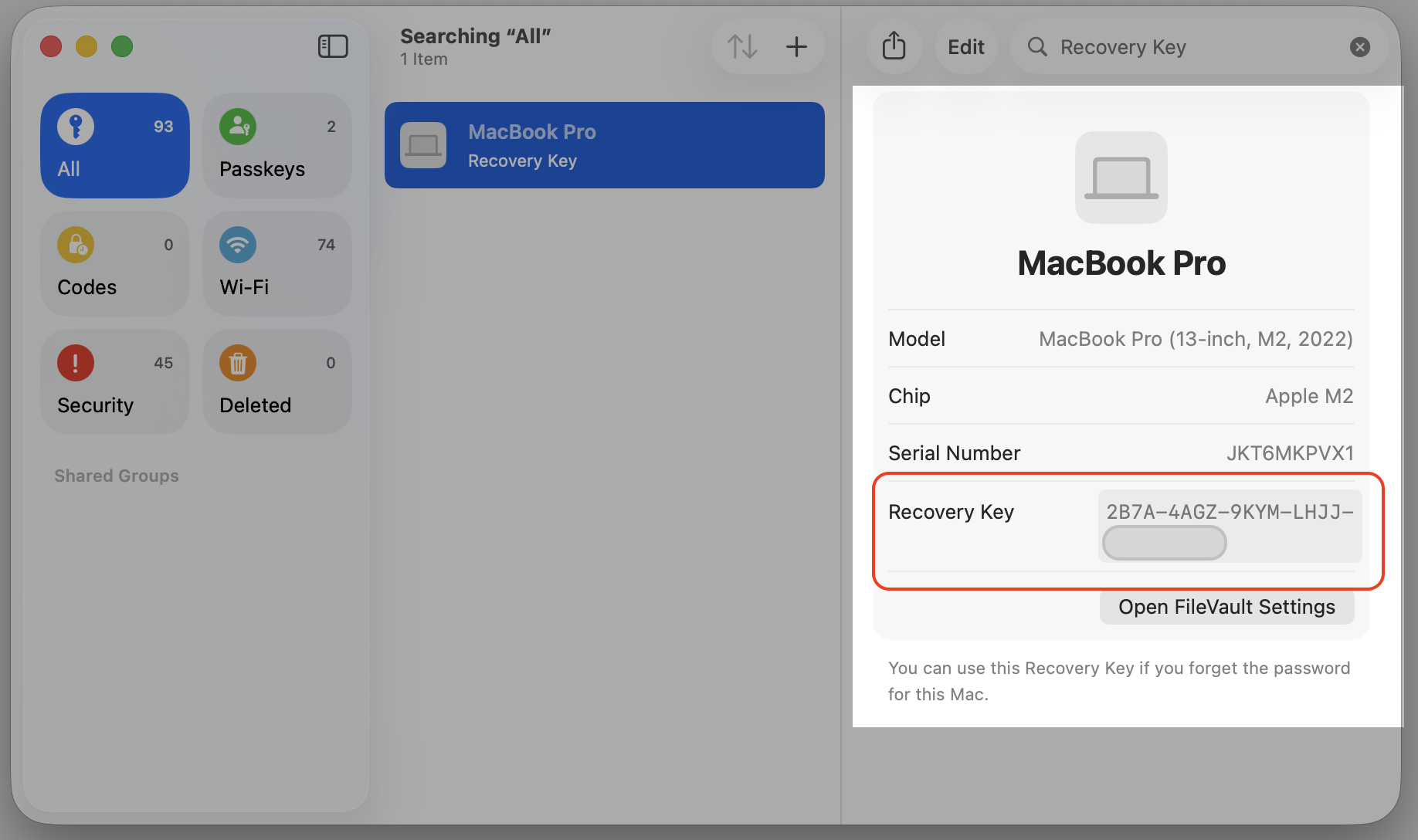Screen dimensions: 1418x840
Task: Click the 74 count on Wi-Fi tile
Action: click(326, 245)
